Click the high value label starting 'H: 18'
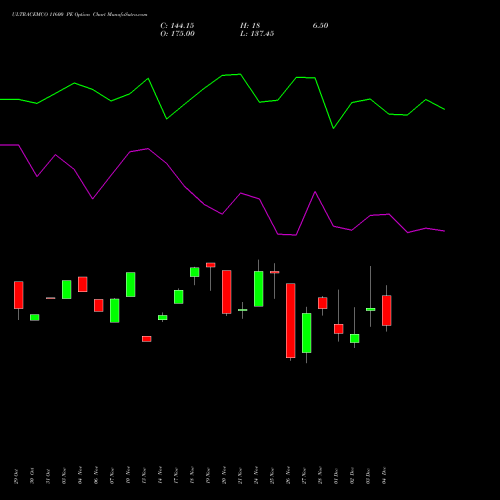Image resolution: width=500 pixels, height=500 pixels. click(x=250, y=26)
